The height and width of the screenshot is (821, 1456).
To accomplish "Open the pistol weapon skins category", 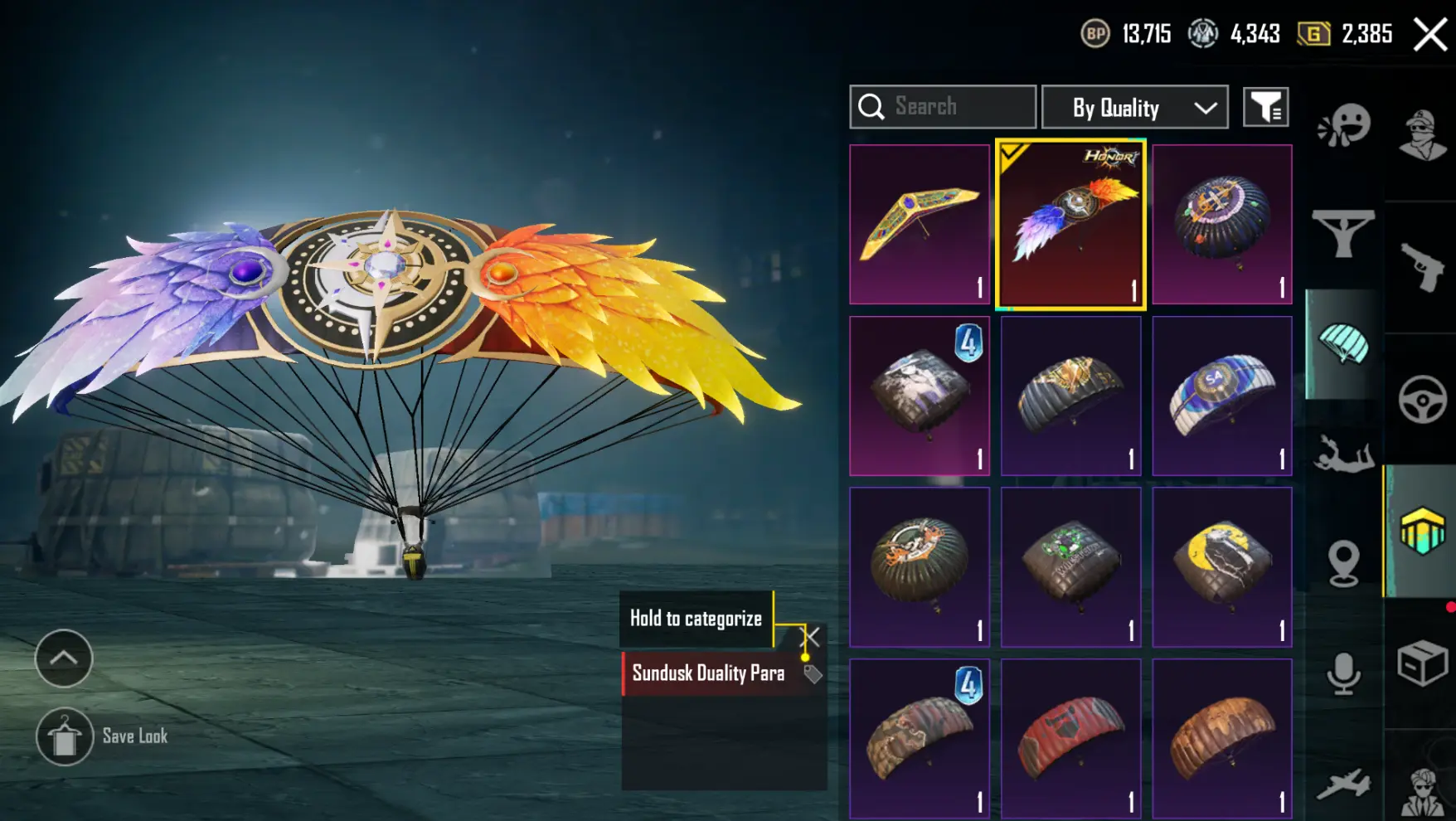I will [1422, 267].
